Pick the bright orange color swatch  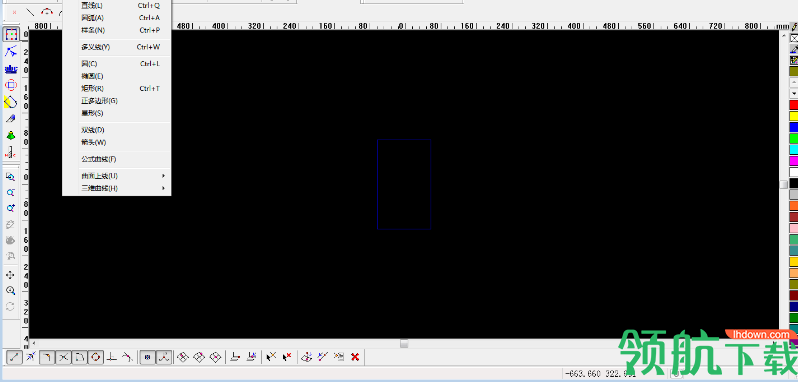click(793, 205)
